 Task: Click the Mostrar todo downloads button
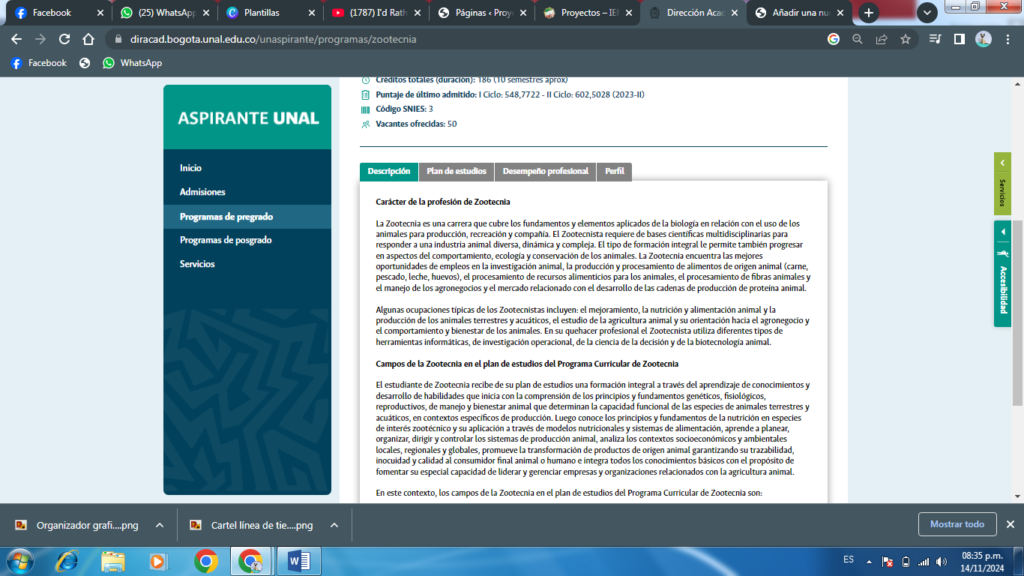coord(956,524)
